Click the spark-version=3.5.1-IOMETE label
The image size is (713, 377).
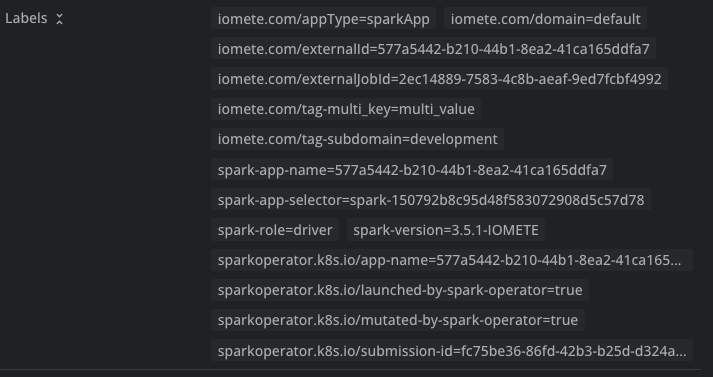(x=446, y=230)
